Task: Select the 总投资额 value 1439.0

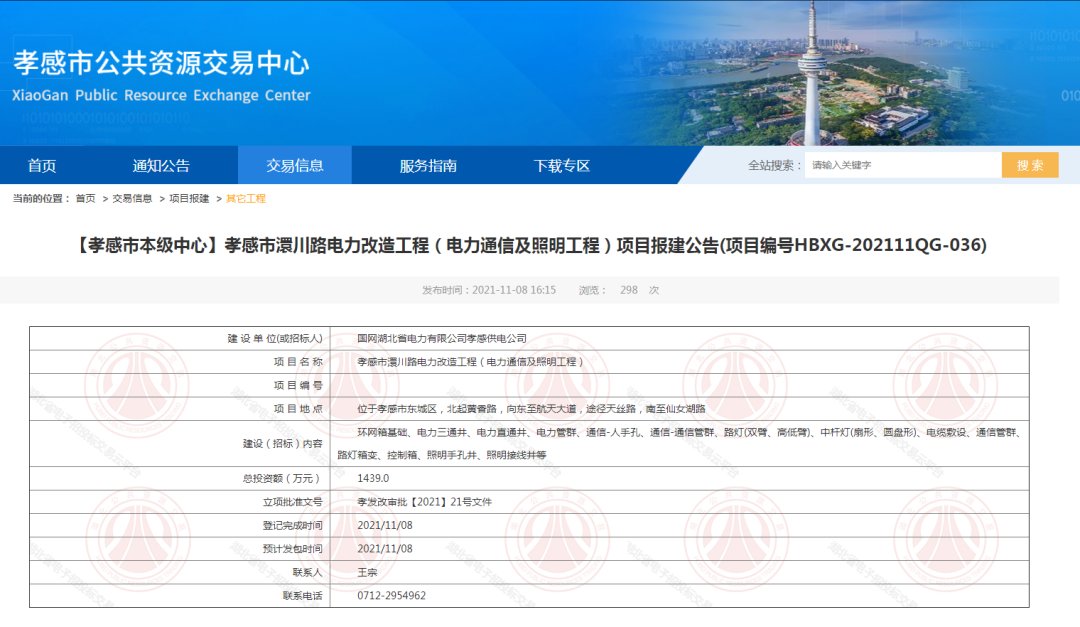Action: 372,478
